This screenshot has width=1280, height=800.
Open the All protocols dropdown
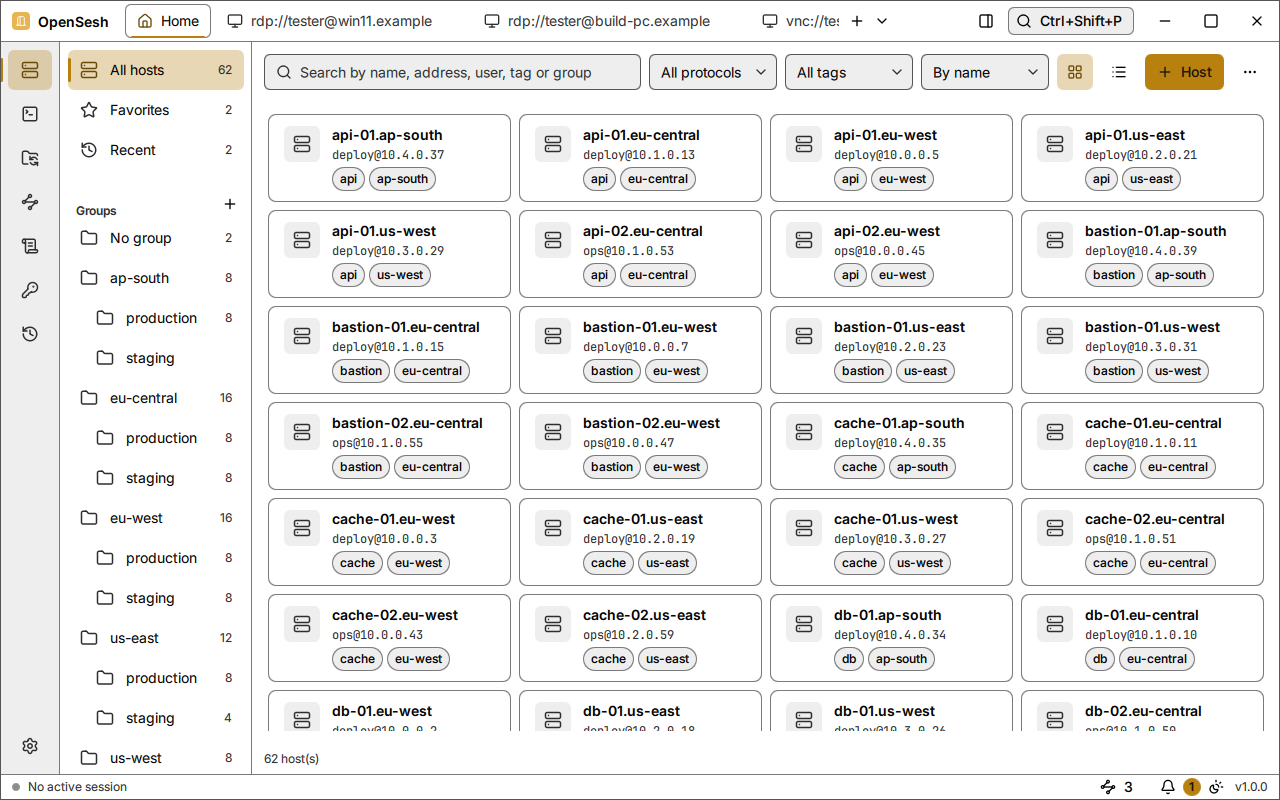pyautogui.click(x=713, y=72)
